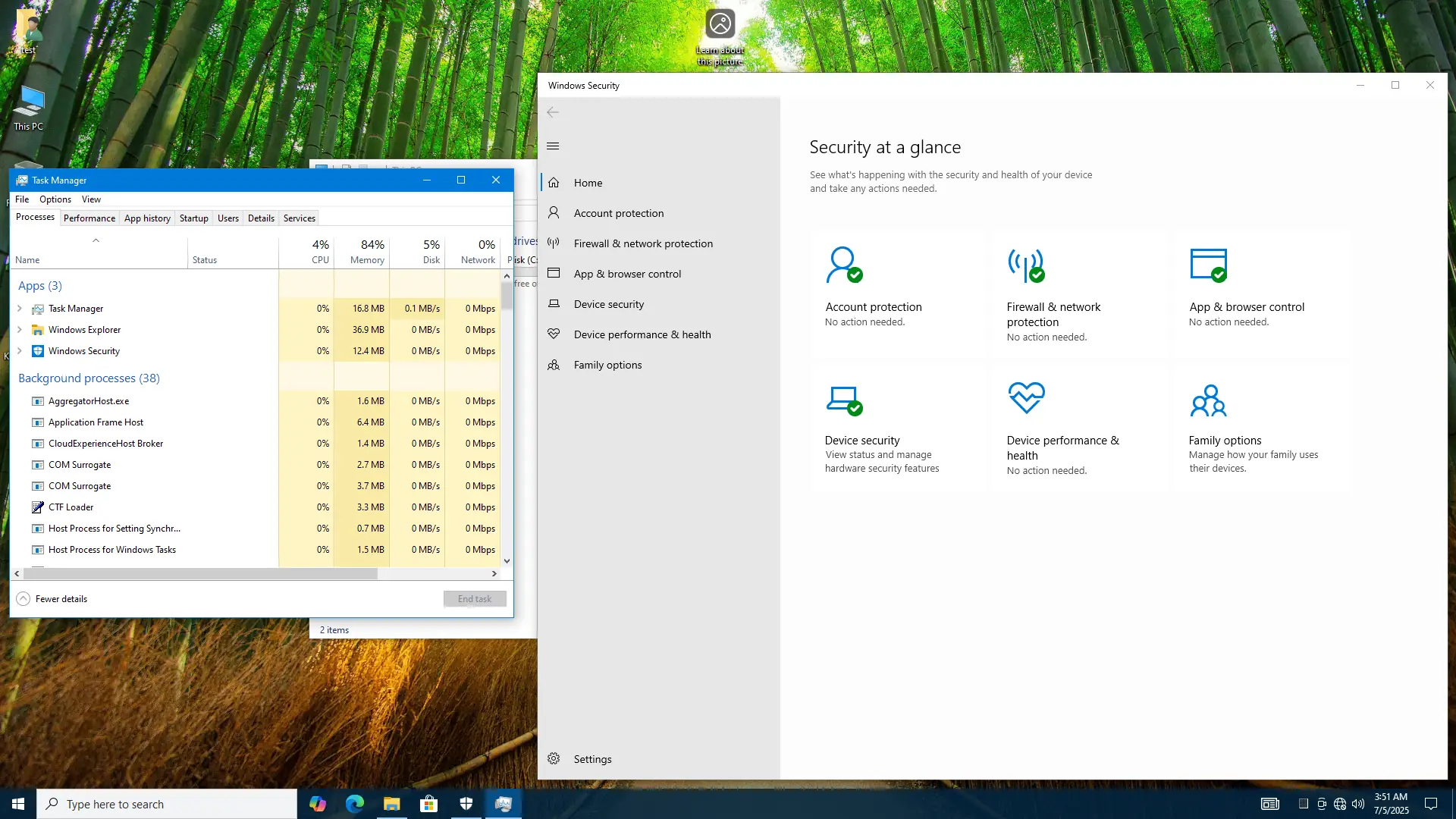Select Device security in sidebar
1456x819 pixels.
608,304
